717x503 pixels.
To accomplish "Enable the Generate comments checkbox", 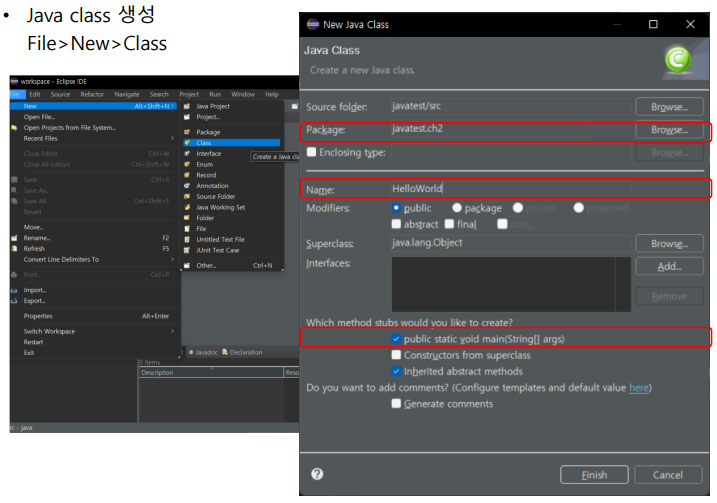I will 396,403.
